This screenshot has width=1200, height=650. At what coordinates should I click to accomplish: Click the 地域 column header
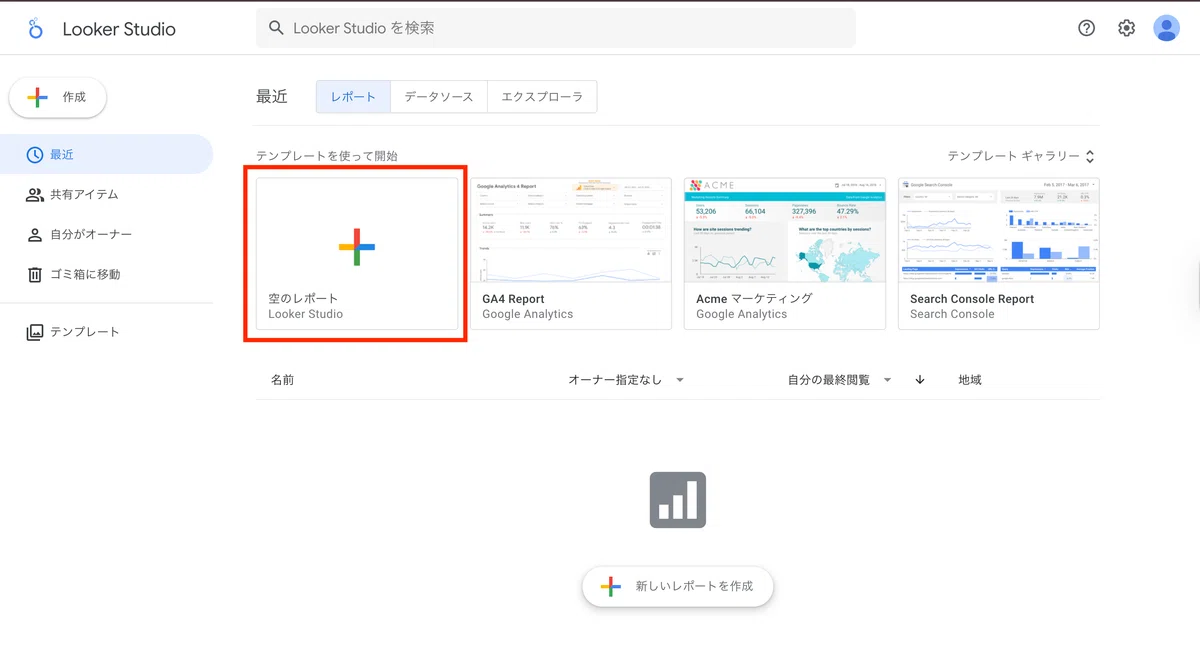coord(970,380)
